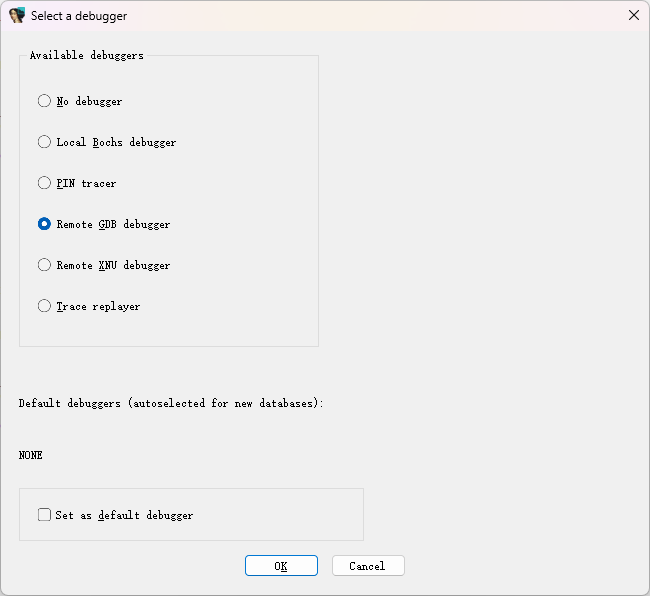
Task: Click the NONE default debugger text
Action: (x=31, y=455)
